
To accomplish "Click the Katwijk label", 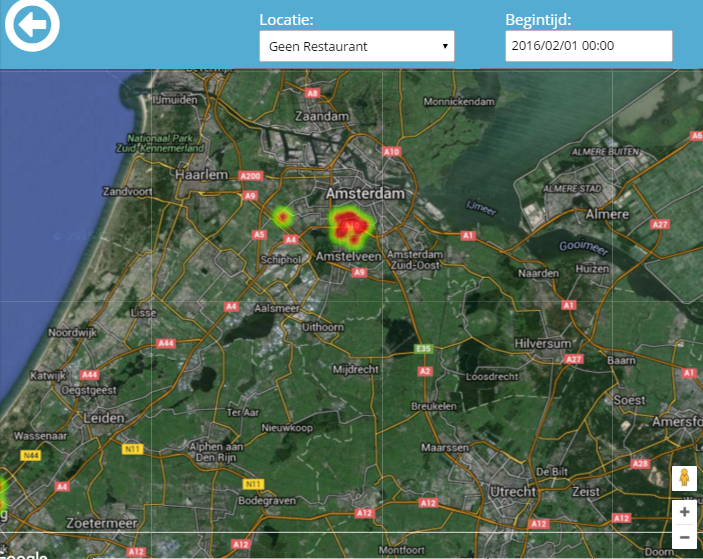I will [48, 375].
